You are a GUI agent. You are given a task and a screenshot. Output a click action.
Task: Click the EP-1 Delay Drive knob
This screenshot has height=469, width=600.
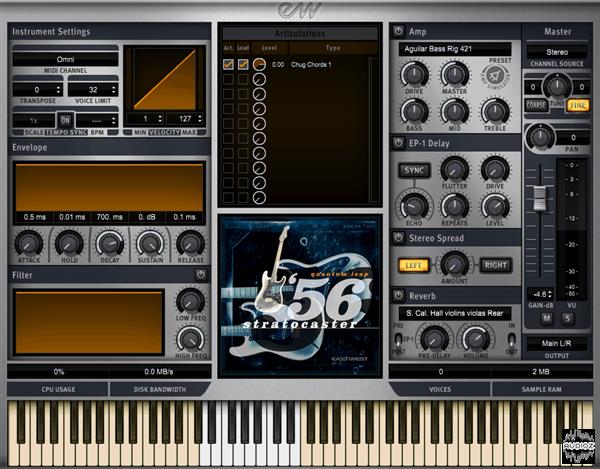pos(495,169)
